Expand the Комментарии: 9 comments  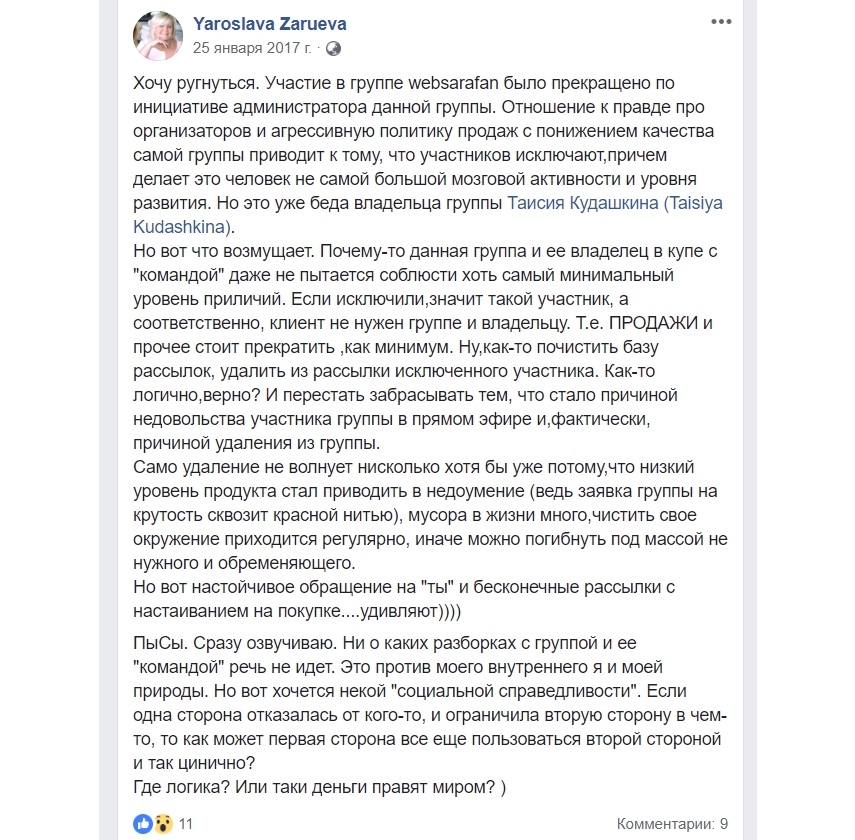671,823
